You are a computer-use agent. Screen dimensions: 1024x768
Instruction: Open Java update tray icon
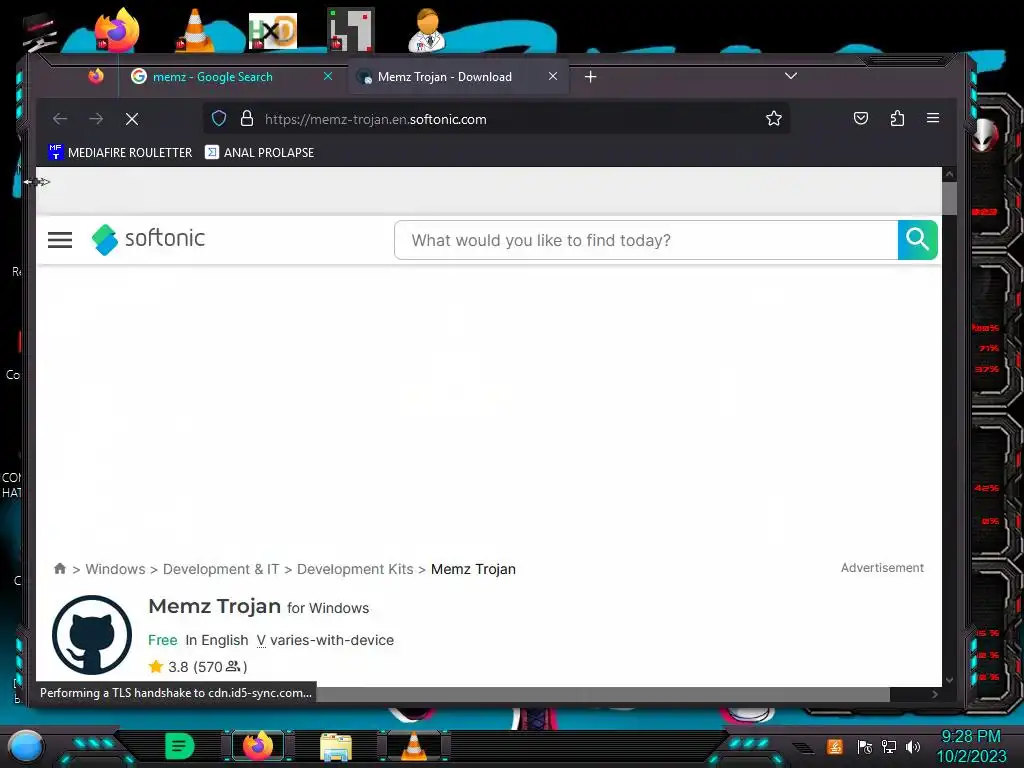pos(835,746)
